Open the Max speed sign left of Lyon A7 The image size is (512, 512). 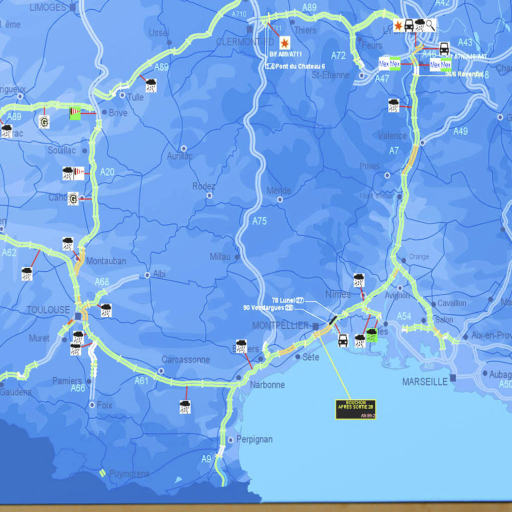tap(390, 64)
